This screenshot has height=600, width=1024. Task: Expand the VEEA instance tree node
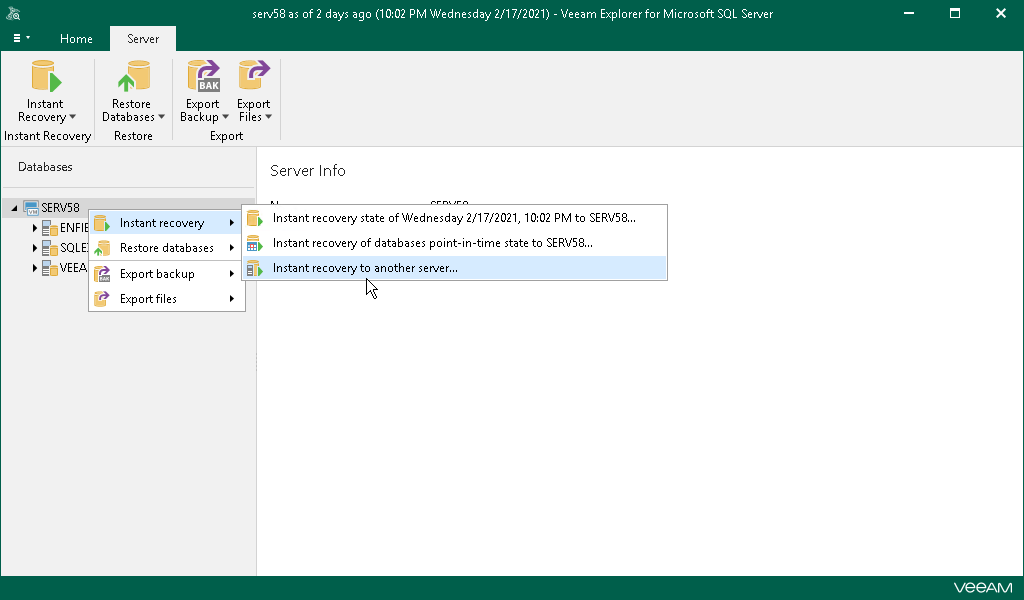click(35, 268)
